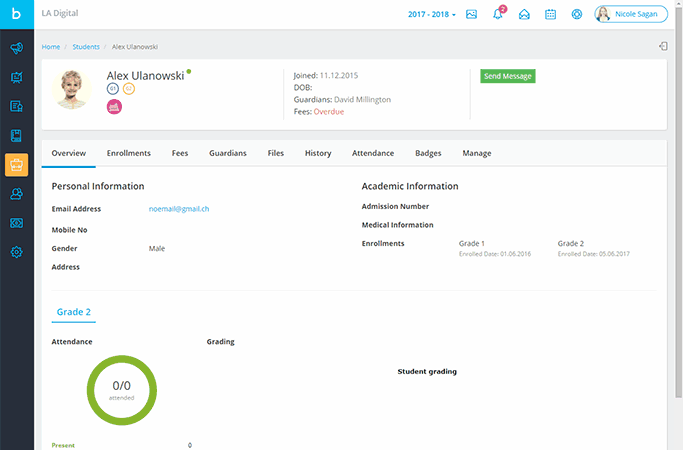This screenshot has width=683, height=450.
Task: Click the gallery image icon in header
Action: pos(472,14)
